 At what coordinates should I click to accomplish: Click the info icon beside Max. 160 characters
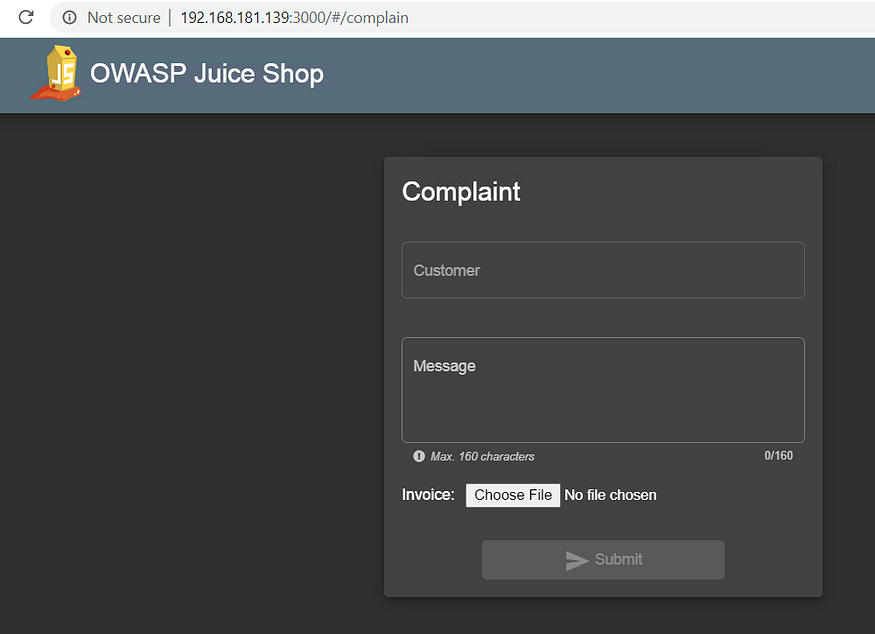click(418, 456)
